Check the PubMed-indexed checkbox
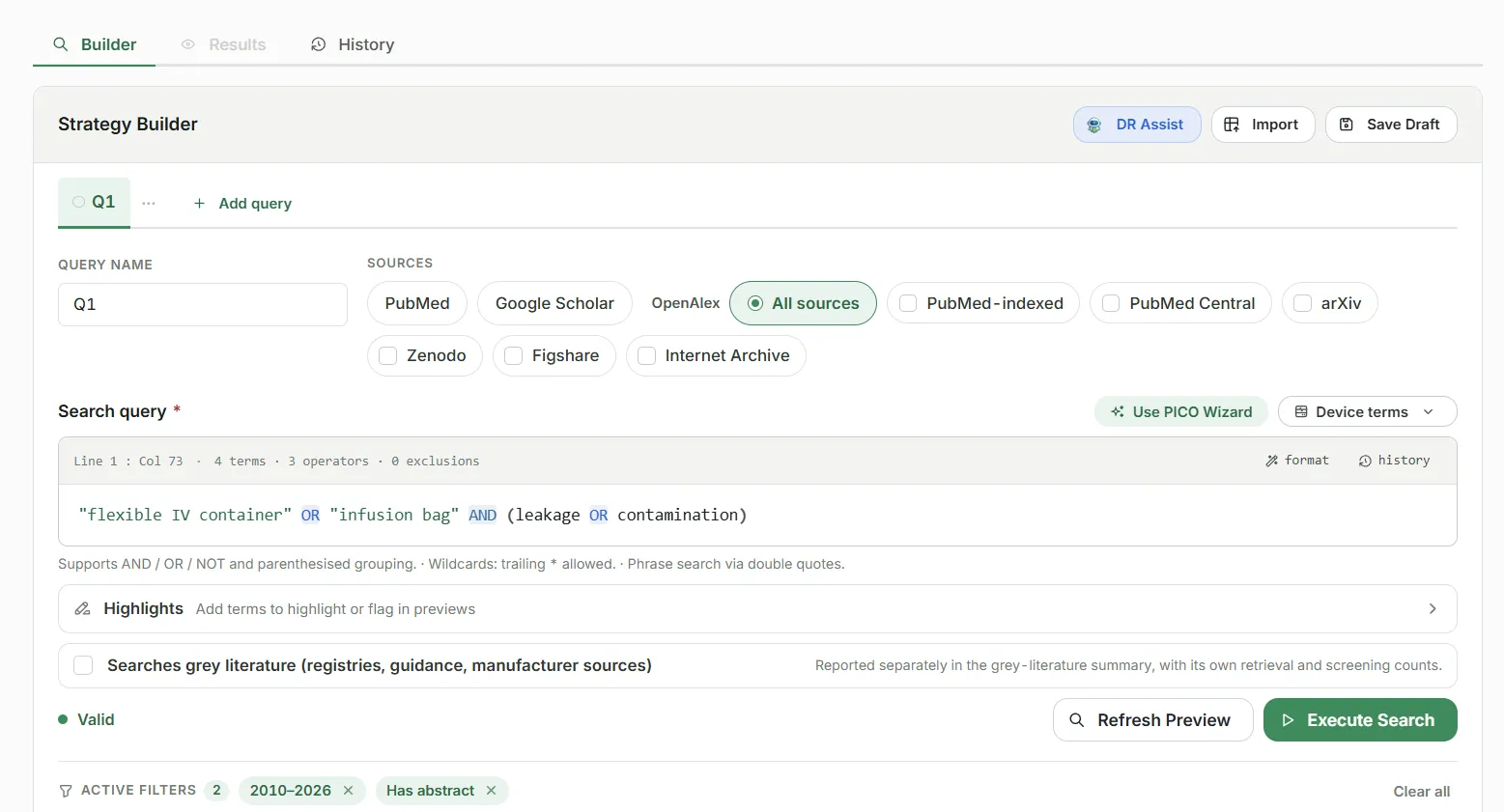The image size is (1504, 812). 908,303
